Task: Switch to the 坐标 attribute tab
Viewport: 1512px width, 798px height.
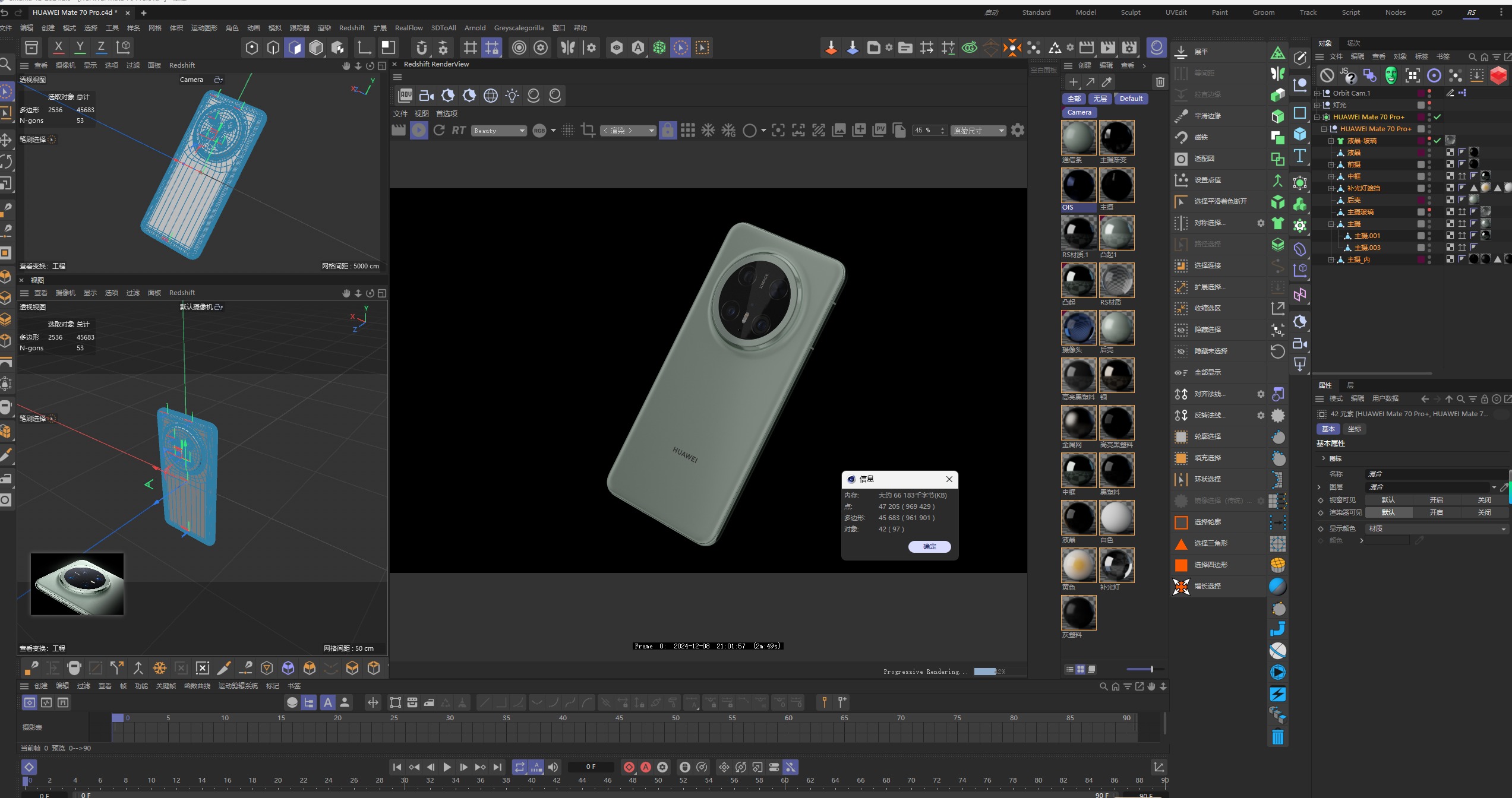Action: click(1355, 429)
